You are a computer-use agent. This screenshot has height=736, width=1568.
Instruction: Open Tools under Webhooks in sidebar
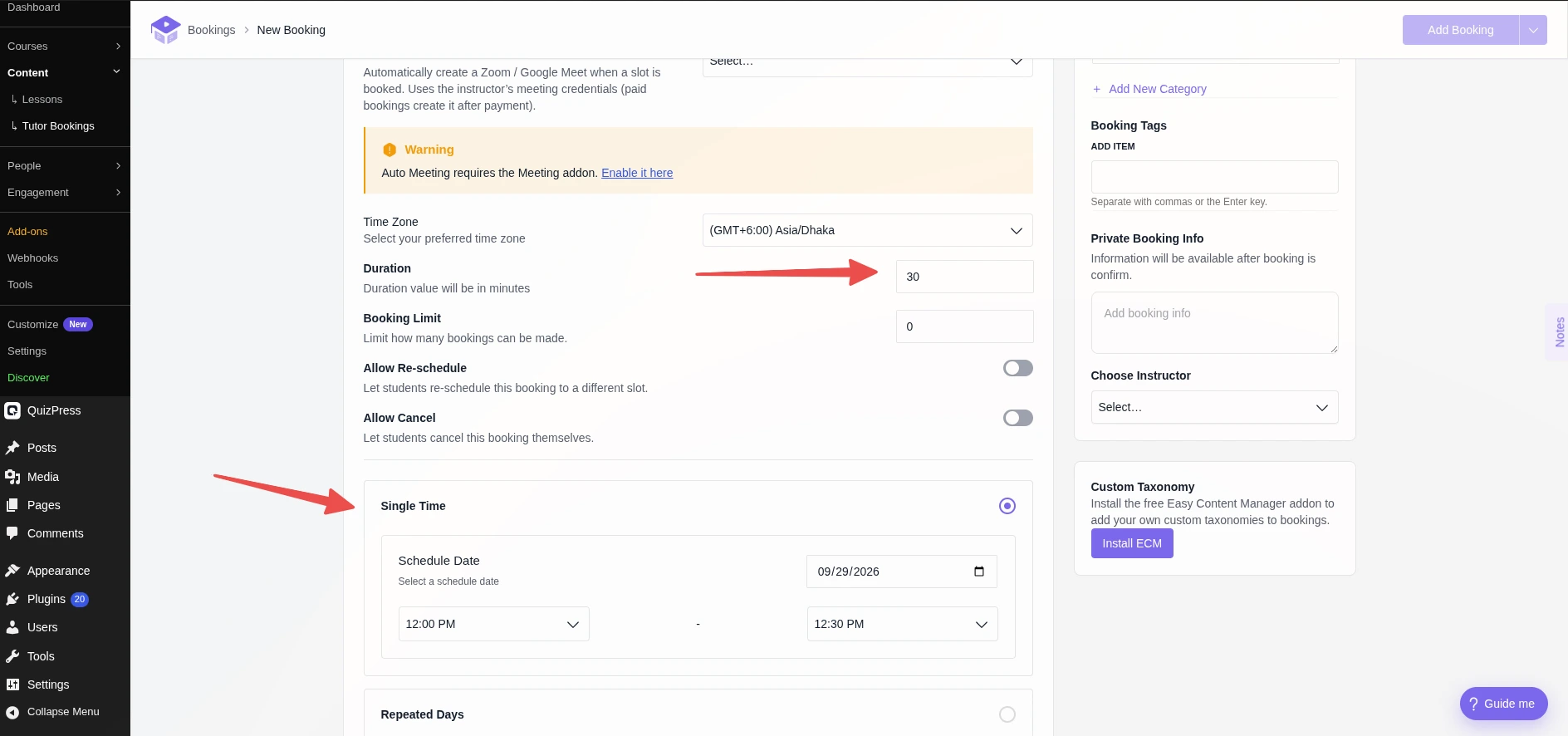20,285
